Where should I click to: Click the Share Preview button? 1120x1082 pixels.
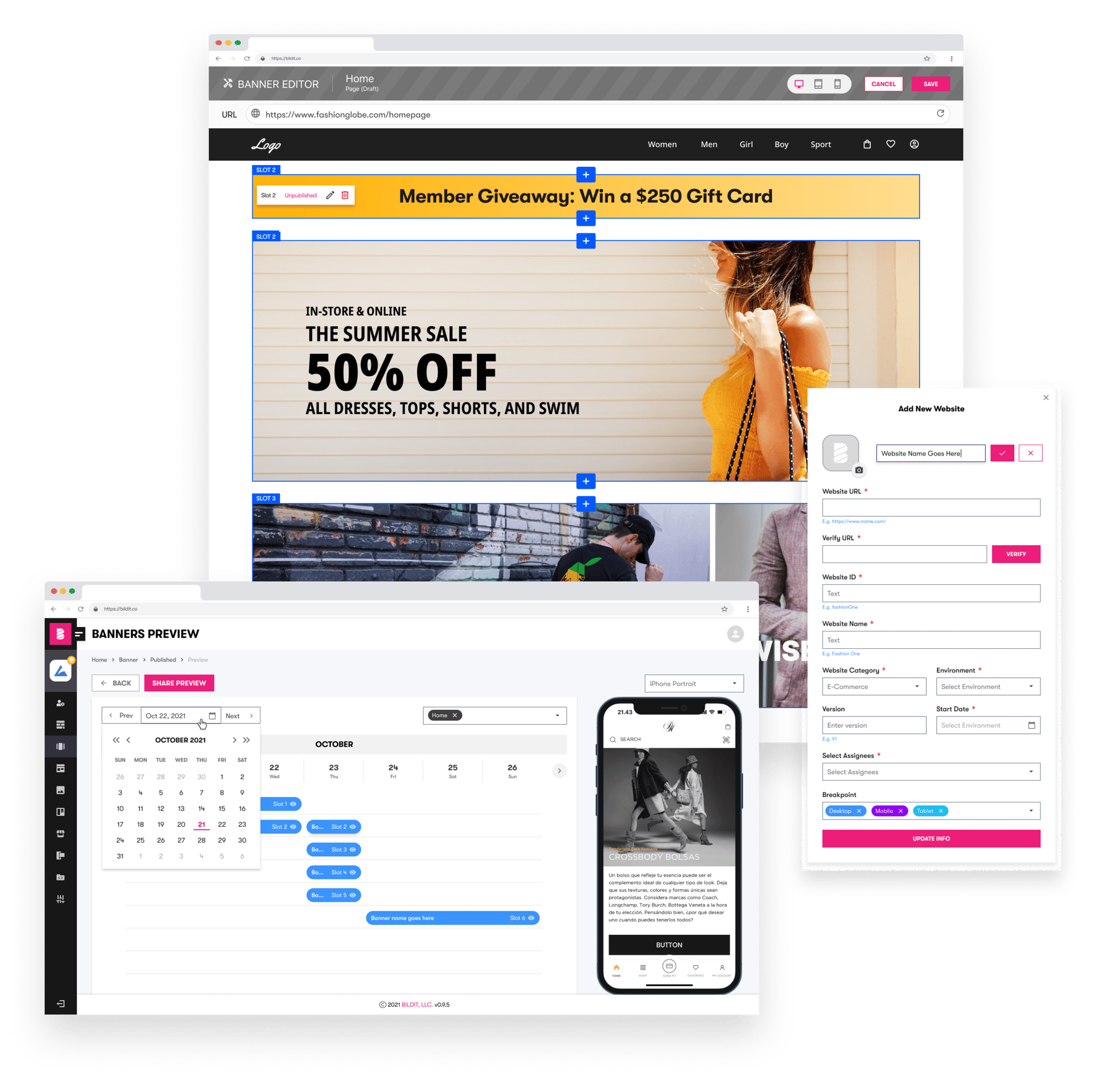pos(179,683)
